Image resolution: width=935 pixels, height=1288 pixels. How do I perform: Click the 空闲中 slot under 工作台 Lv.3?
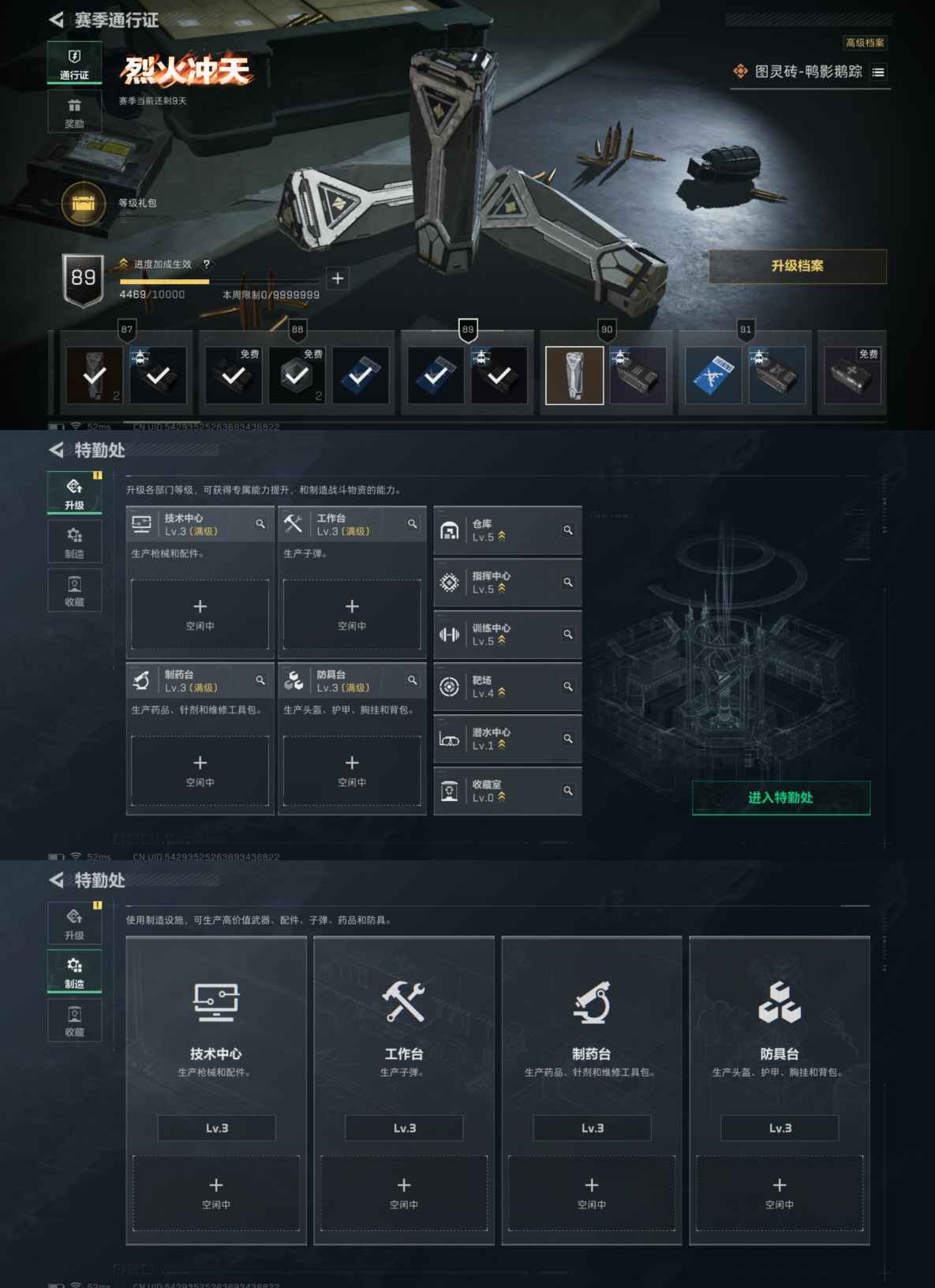(x=404, y=1193)
